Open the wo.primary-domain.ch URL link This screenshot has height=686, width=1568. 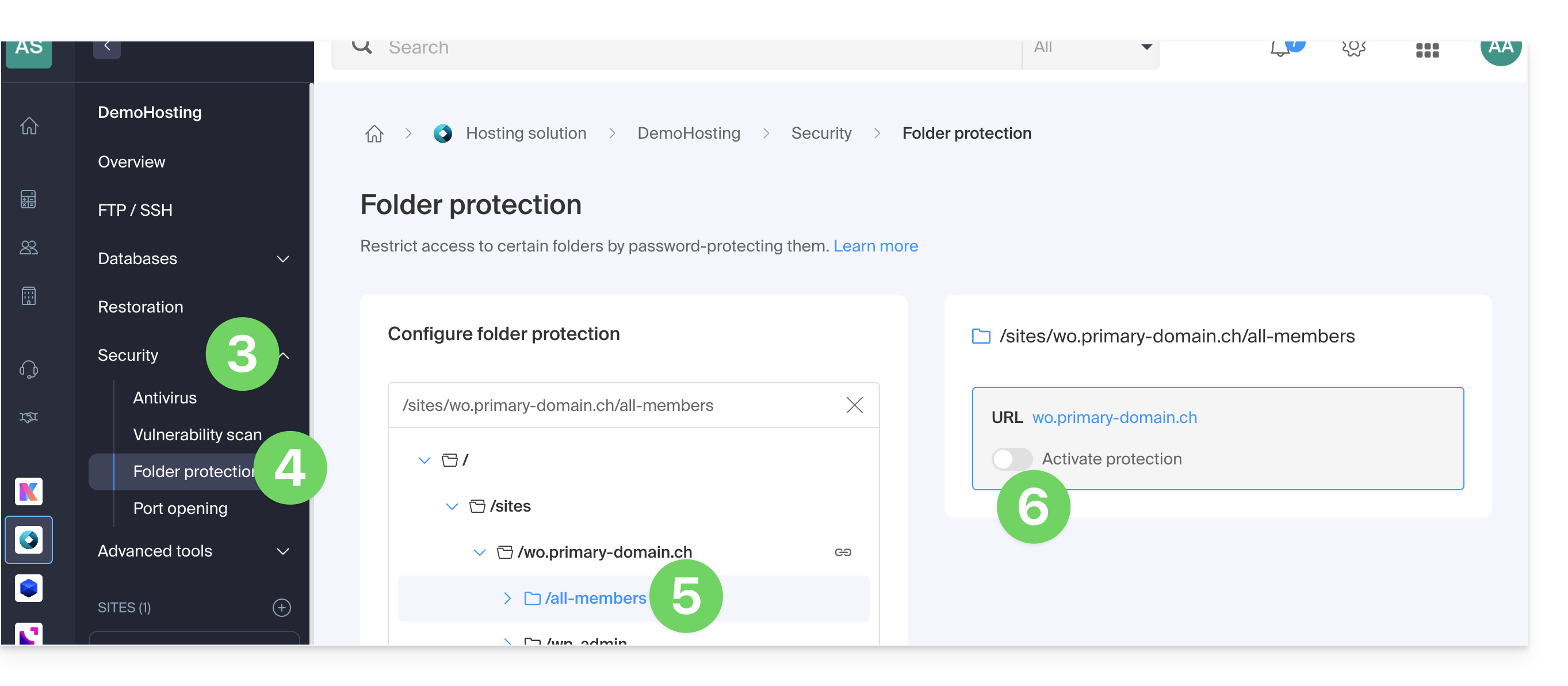[1114, 417]
